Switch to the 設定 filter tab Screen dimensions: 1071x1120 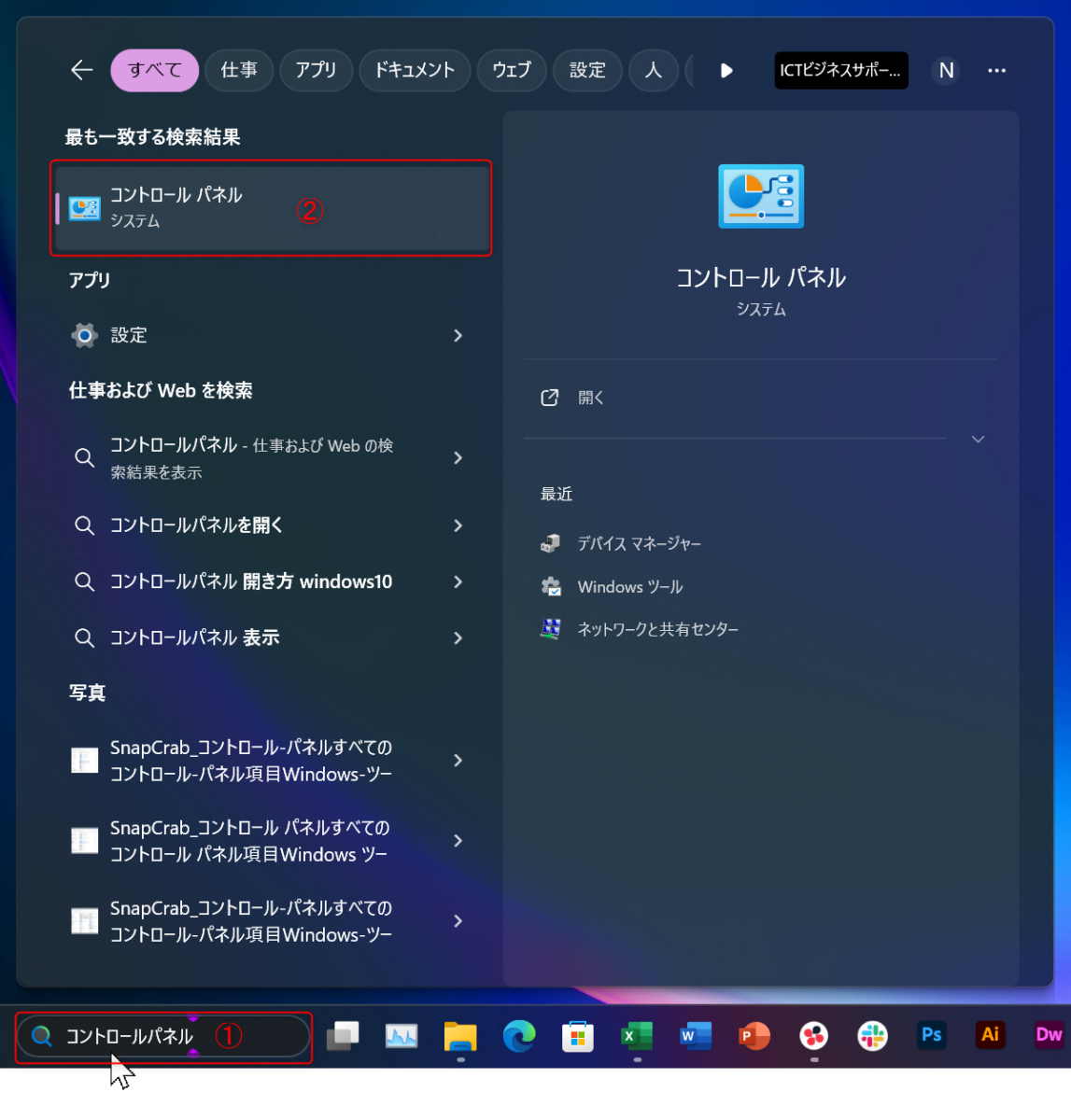pyautogui.click(x=587, y=70)
